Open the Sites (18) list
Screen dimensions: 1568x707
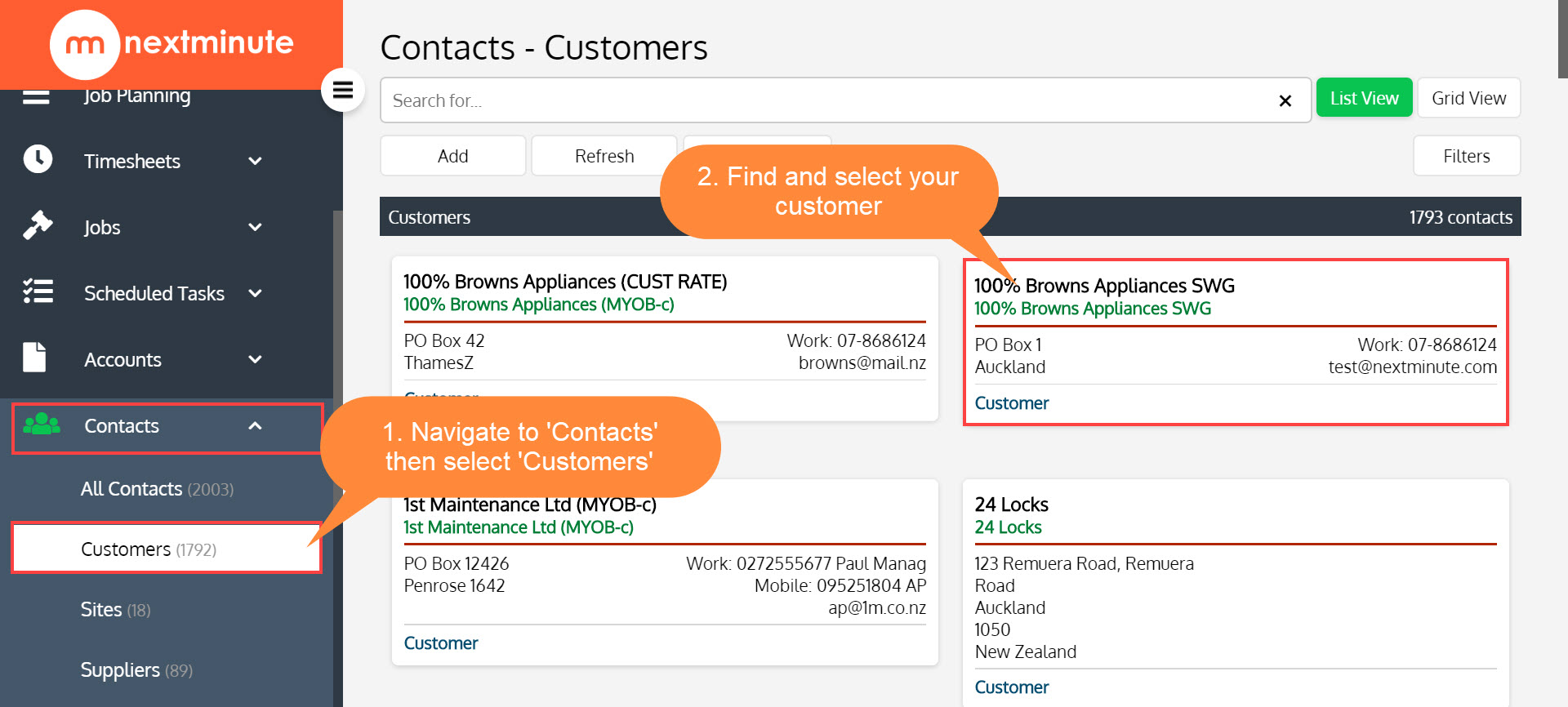tap(115, 610)
